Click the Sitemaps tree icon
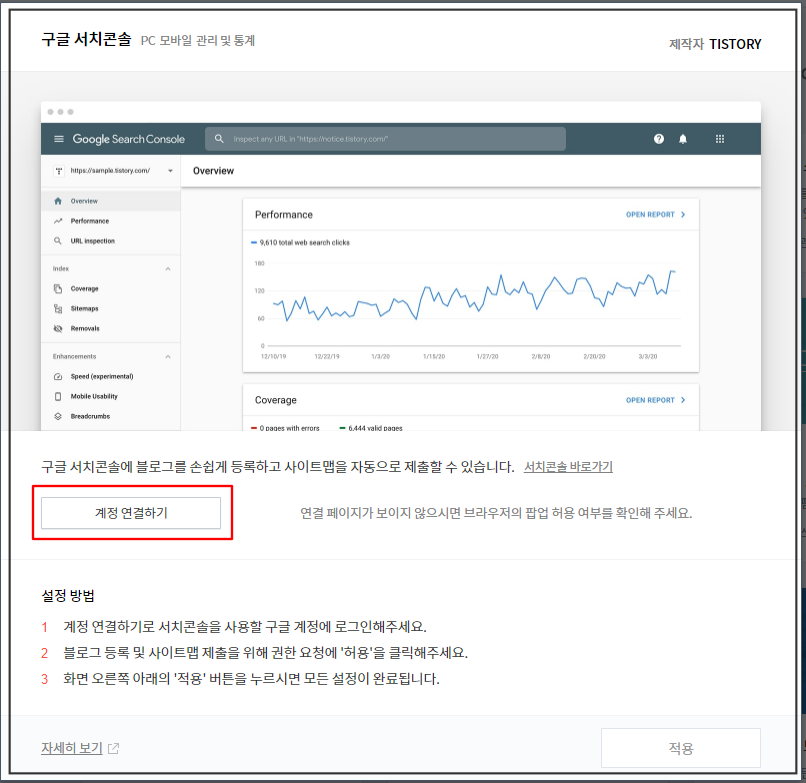This screenshot has width=806, height=783. [58, 308]
